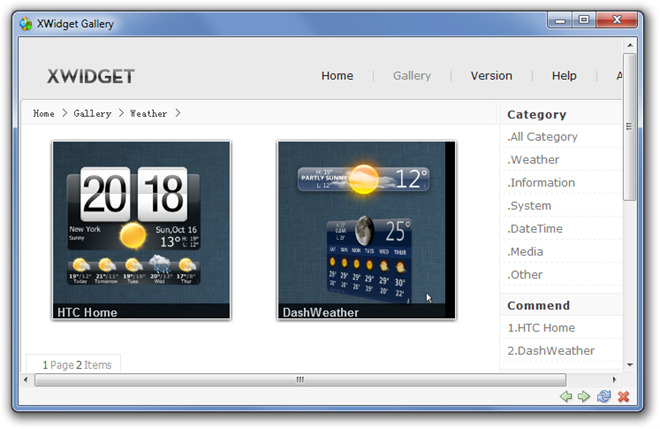Viewport: 660px width, 429px height.
Task: Open the DashWeather widget thumbnail
Action: 366,230
